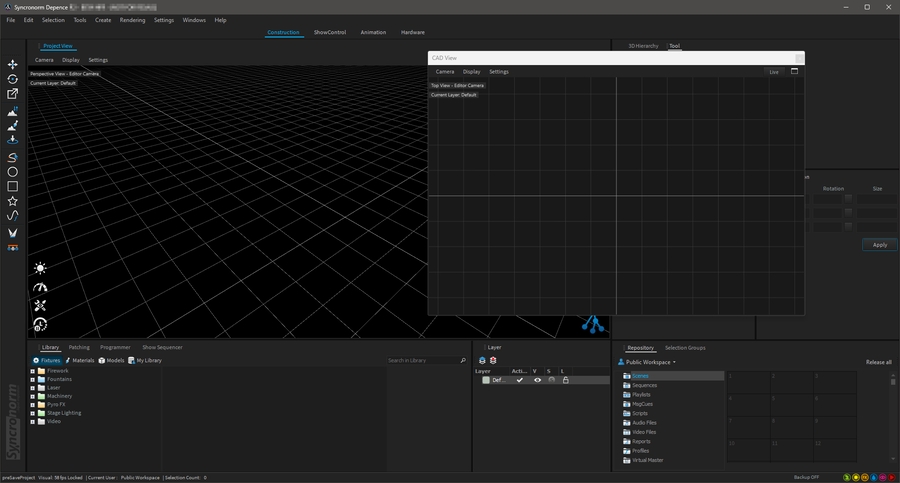Image resolution: width=900 pixels, height=483 pixels.
Task: Click the Release all button
Action: click(878, 362)
